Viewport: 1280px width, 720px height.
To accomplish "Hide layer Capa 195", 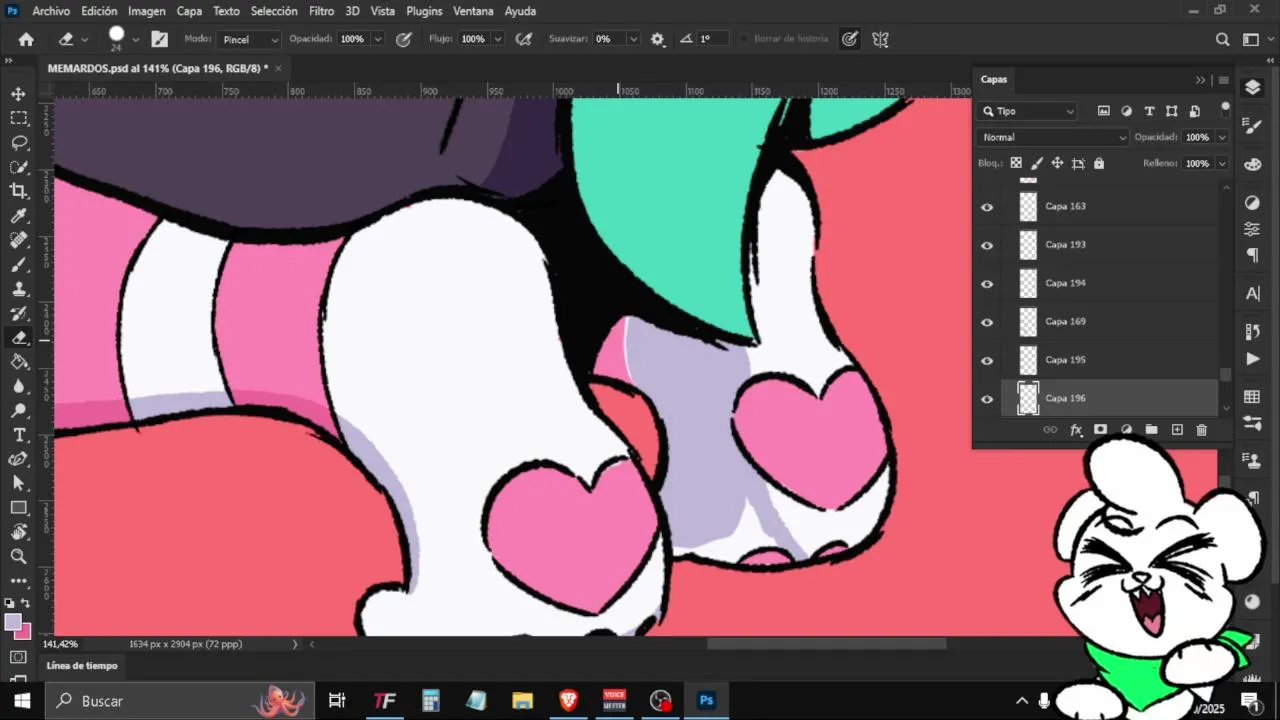I will click(987, 360).
